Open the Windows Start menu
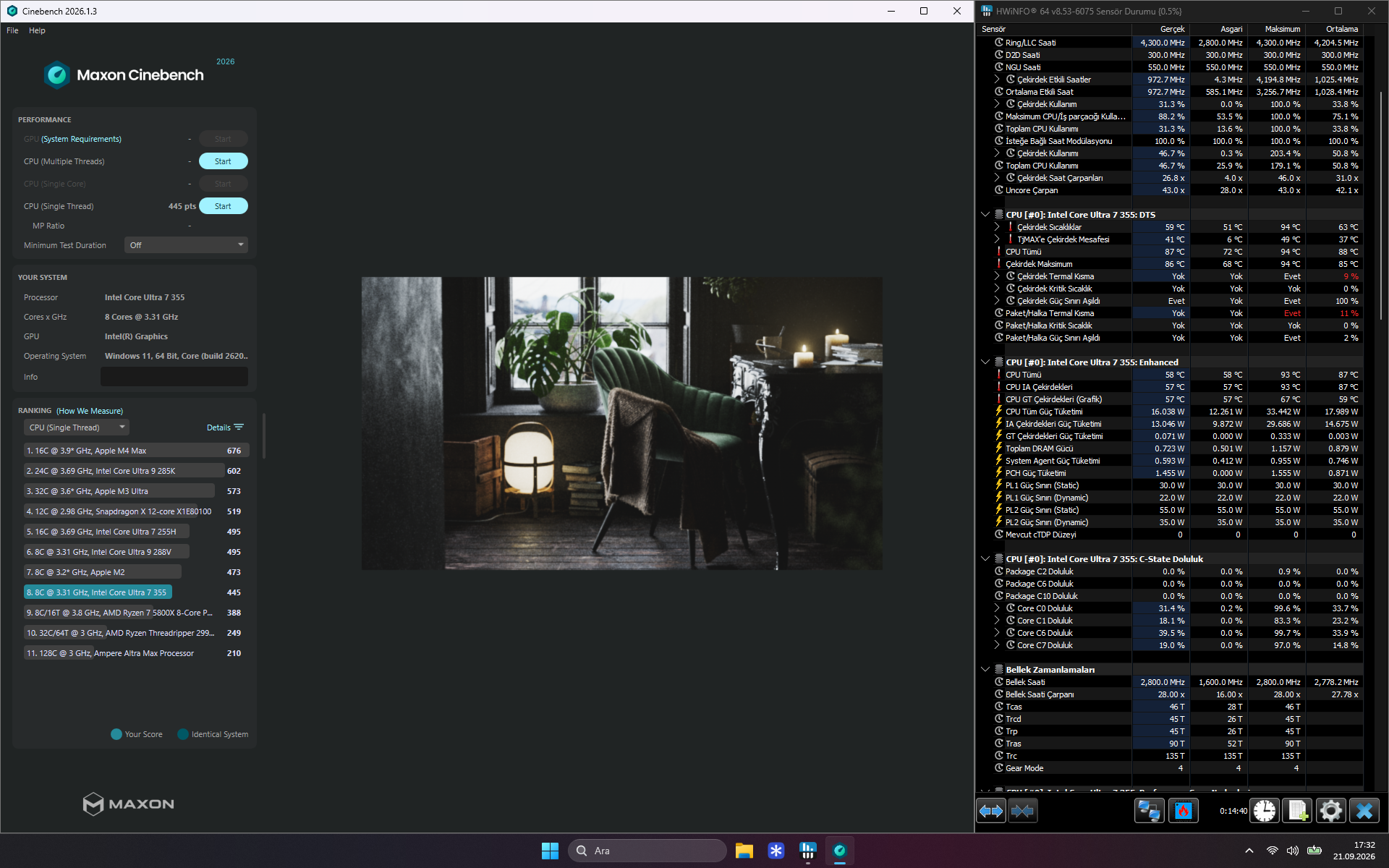The image size is (1389, 868). click(550, 851)
